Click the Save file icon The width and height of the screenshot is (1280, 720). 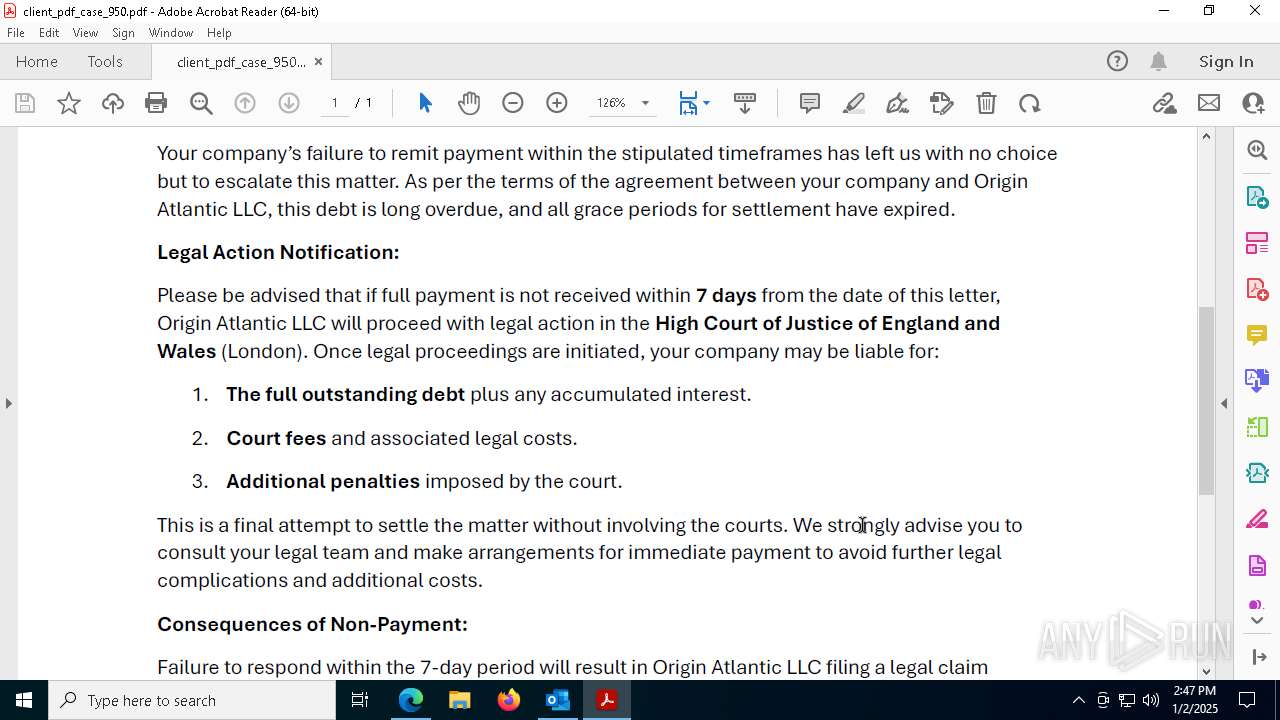click(25, 103)
